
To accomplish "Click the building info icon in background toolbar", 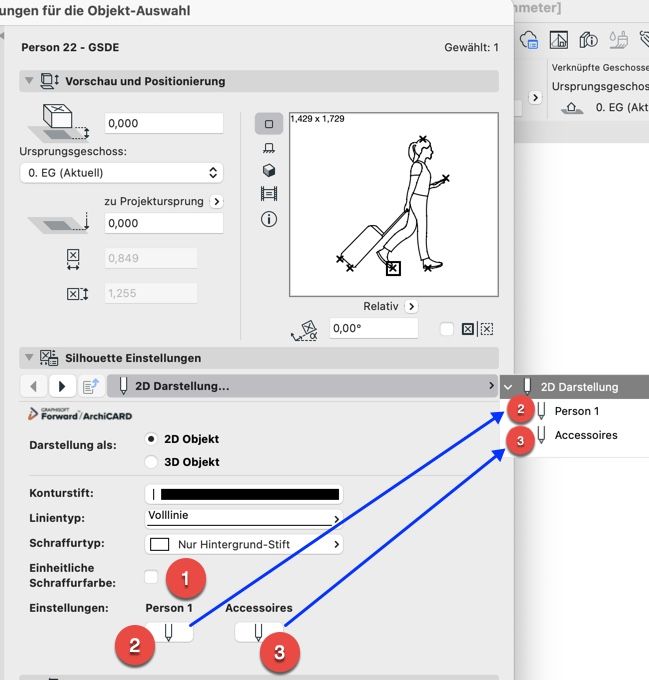I will 588,40.
